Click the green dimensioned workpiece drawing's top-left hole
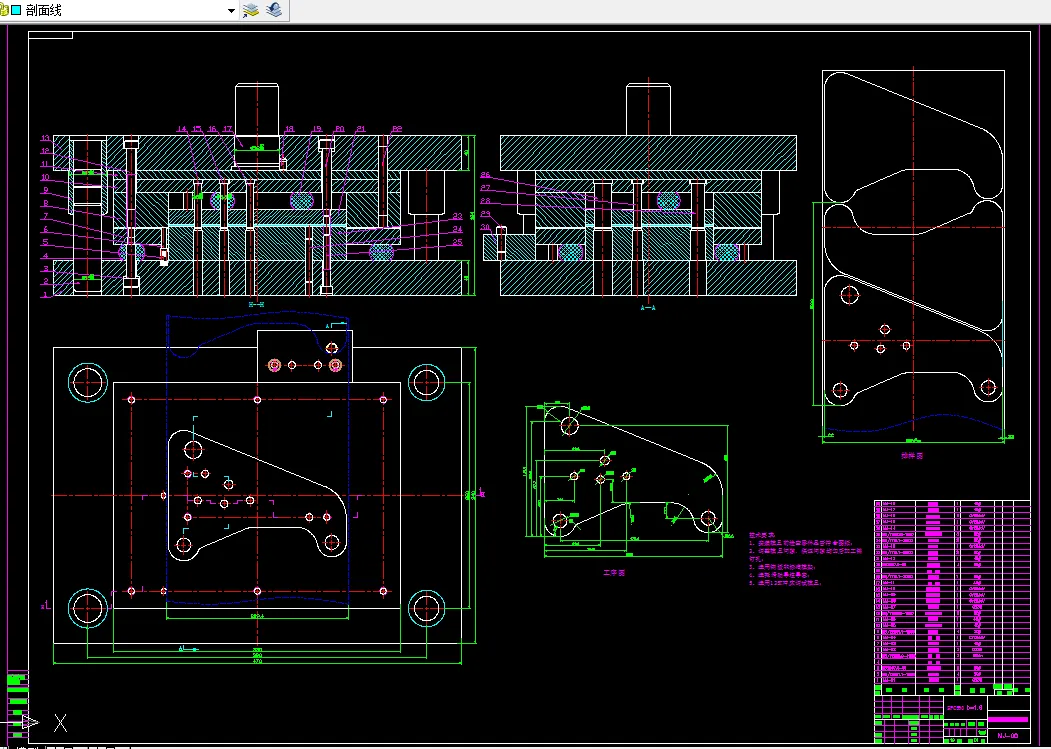1051x749 pixels. coord(569,427)
